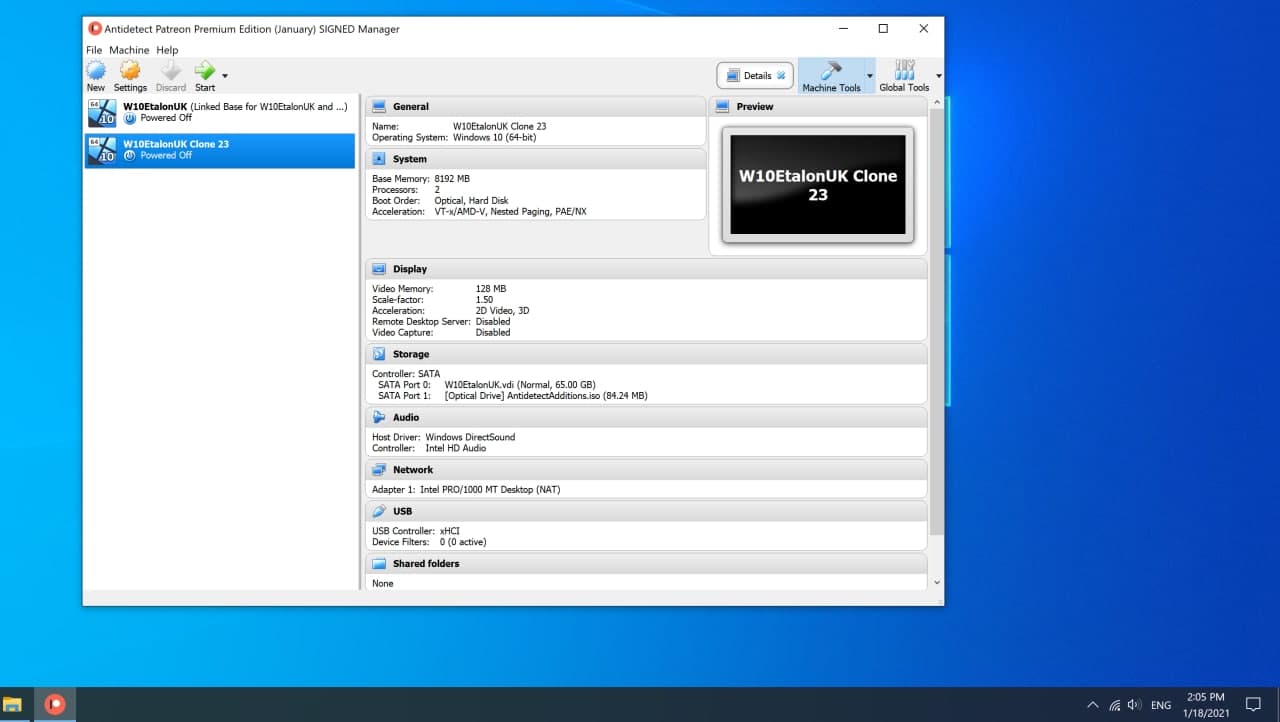Click the Storage section icon

point(379,354)
